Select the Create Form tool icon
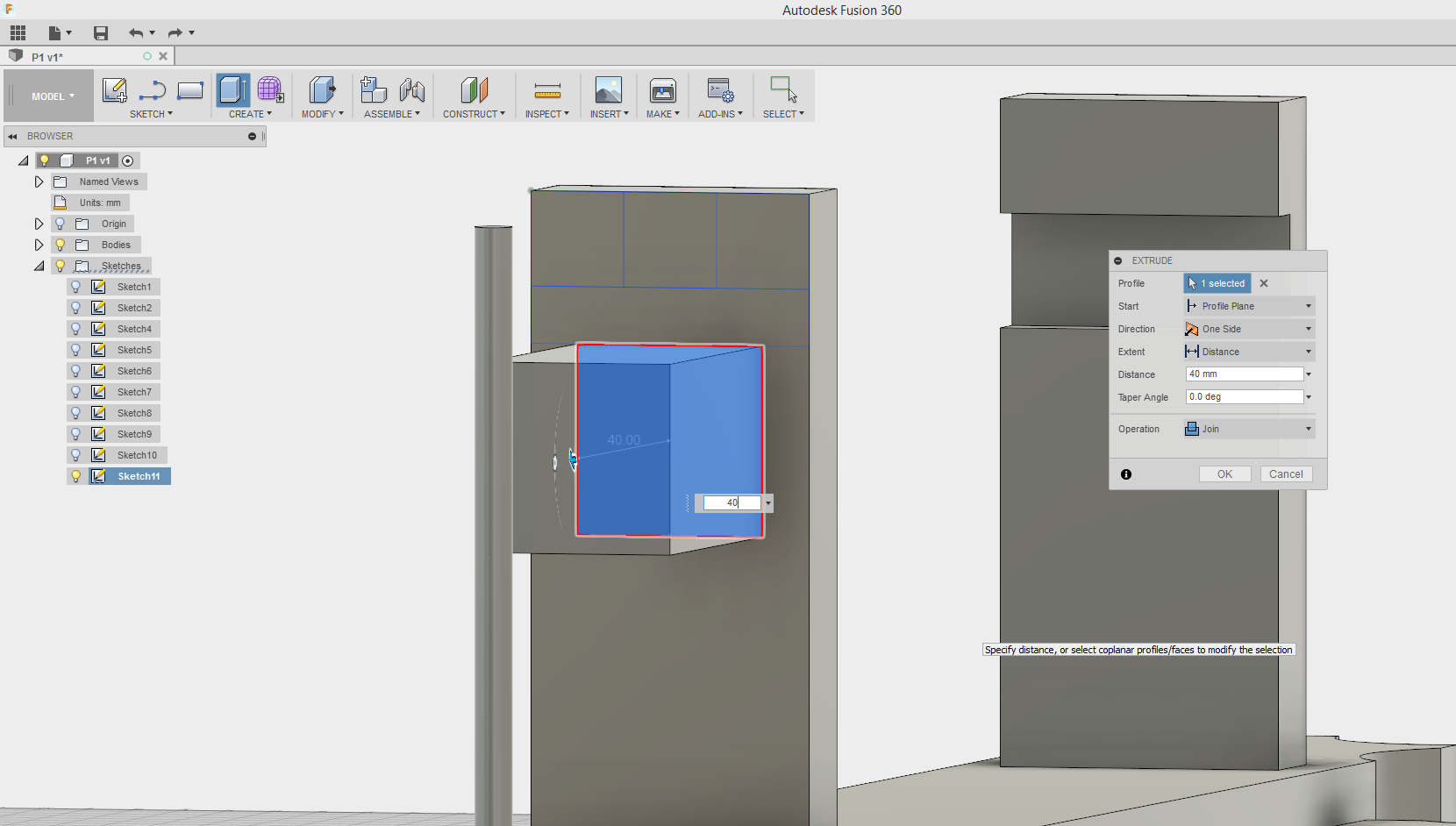 (x=270, y=90)
